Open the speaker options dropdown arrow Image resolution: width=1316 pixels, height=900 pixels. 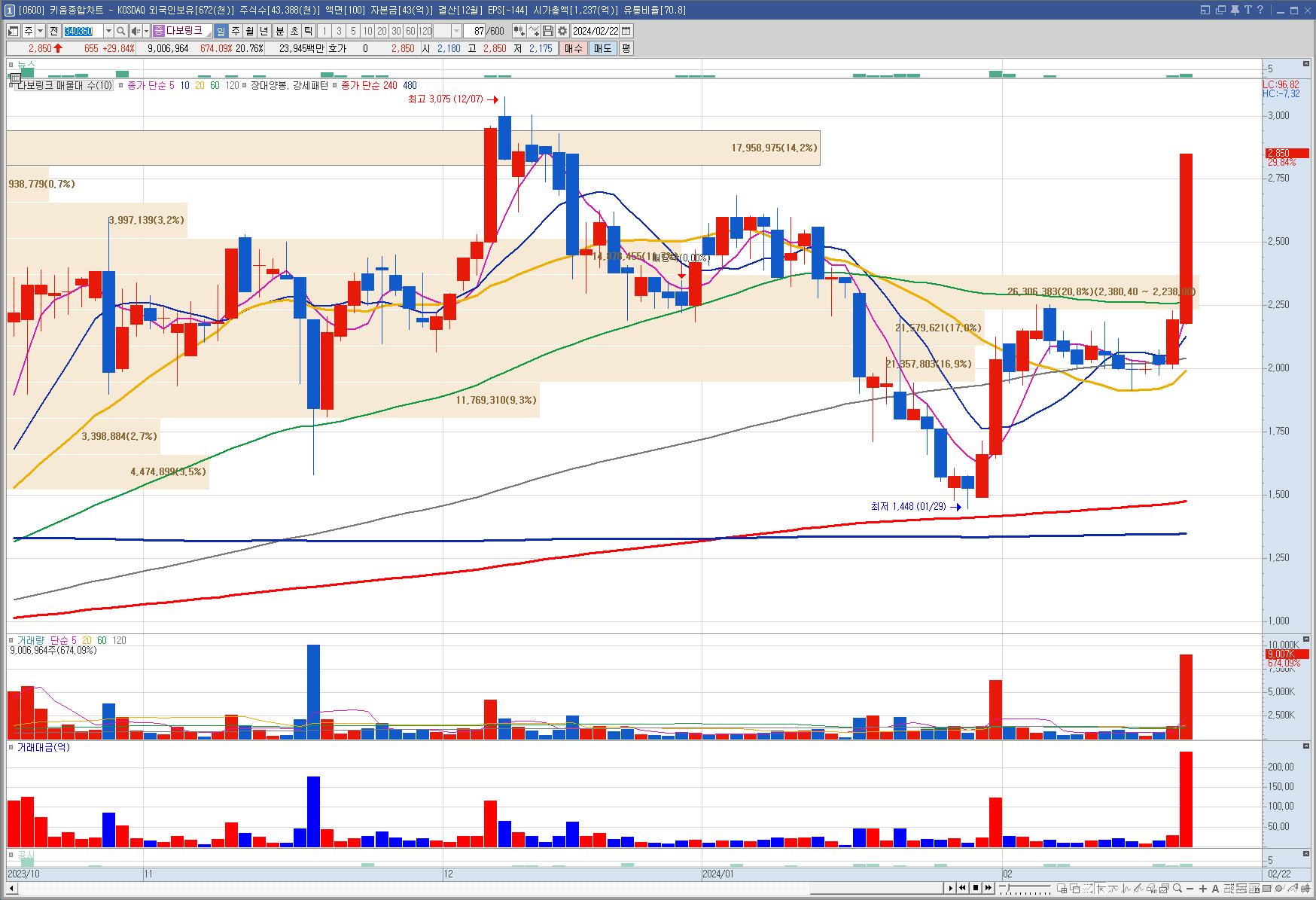click(145, 31)
